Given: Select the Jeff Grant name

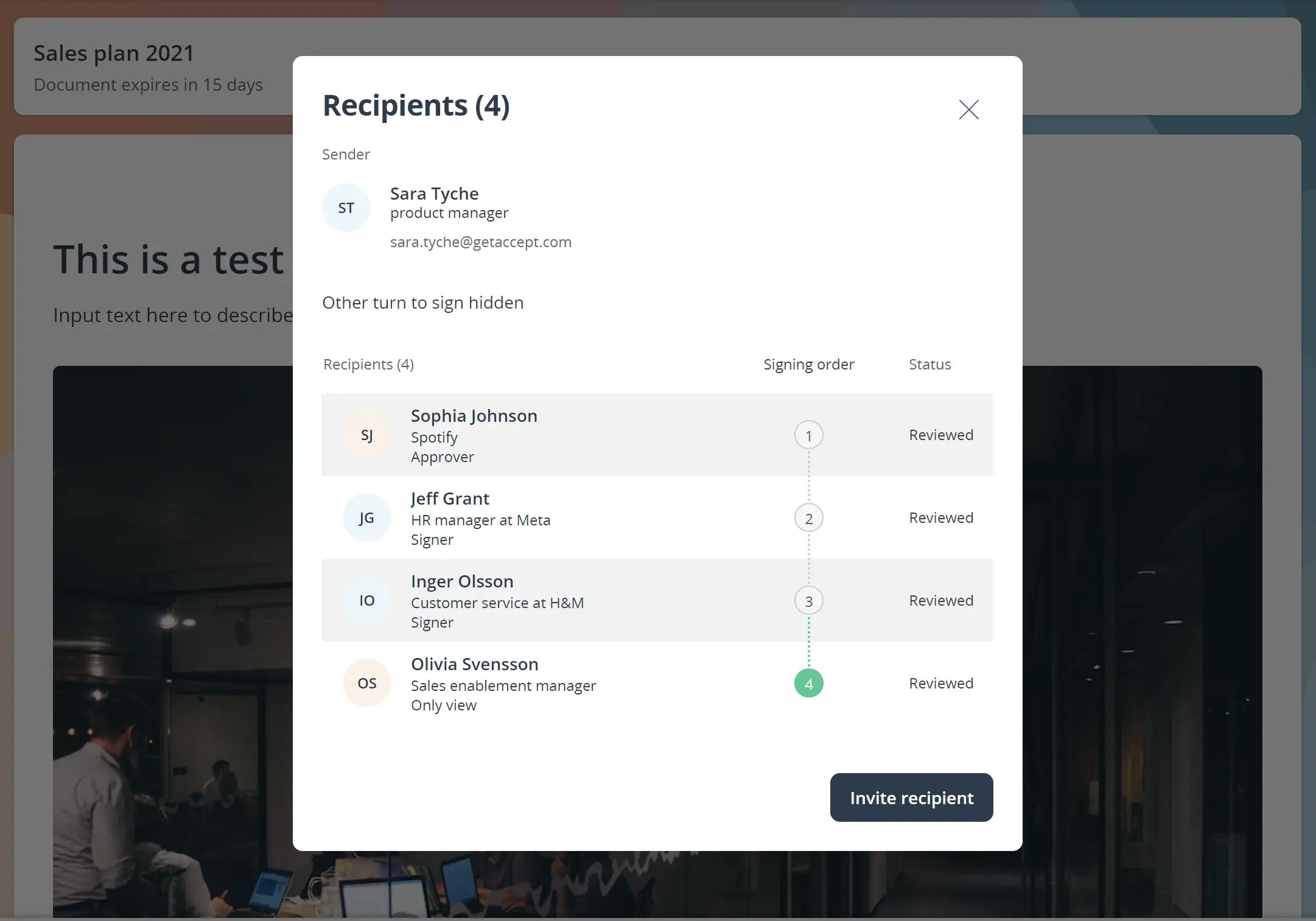Looking at the screenshot, I should (450, 499).
